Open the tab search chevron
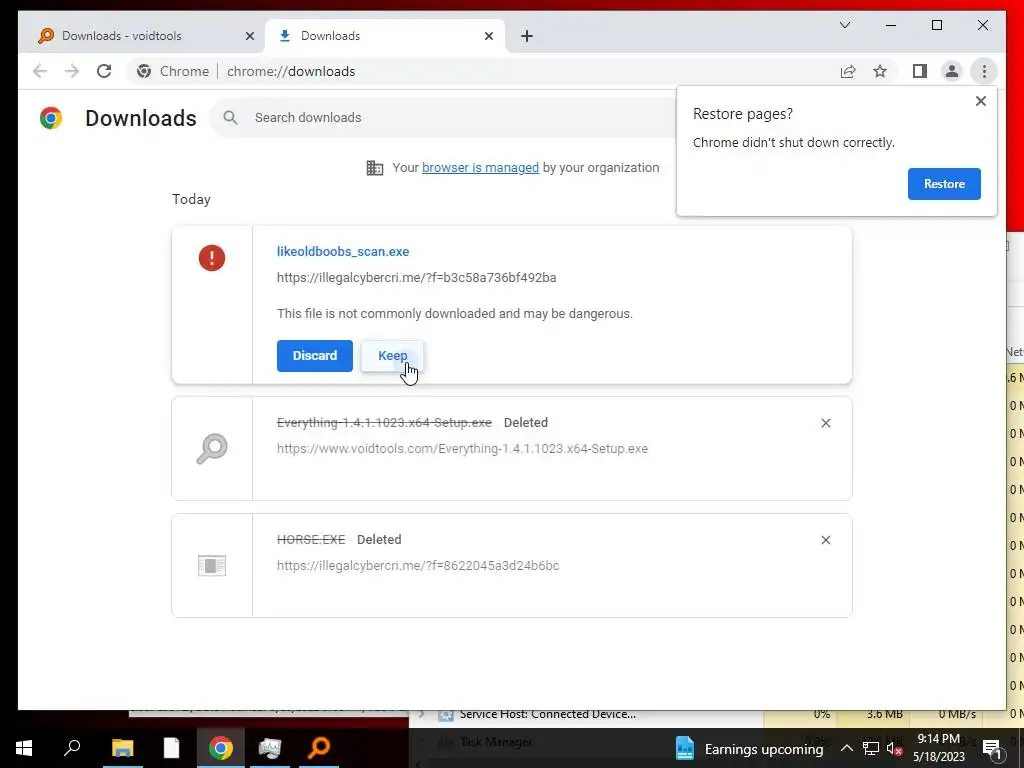The image size is (1024, 768). 844,25
